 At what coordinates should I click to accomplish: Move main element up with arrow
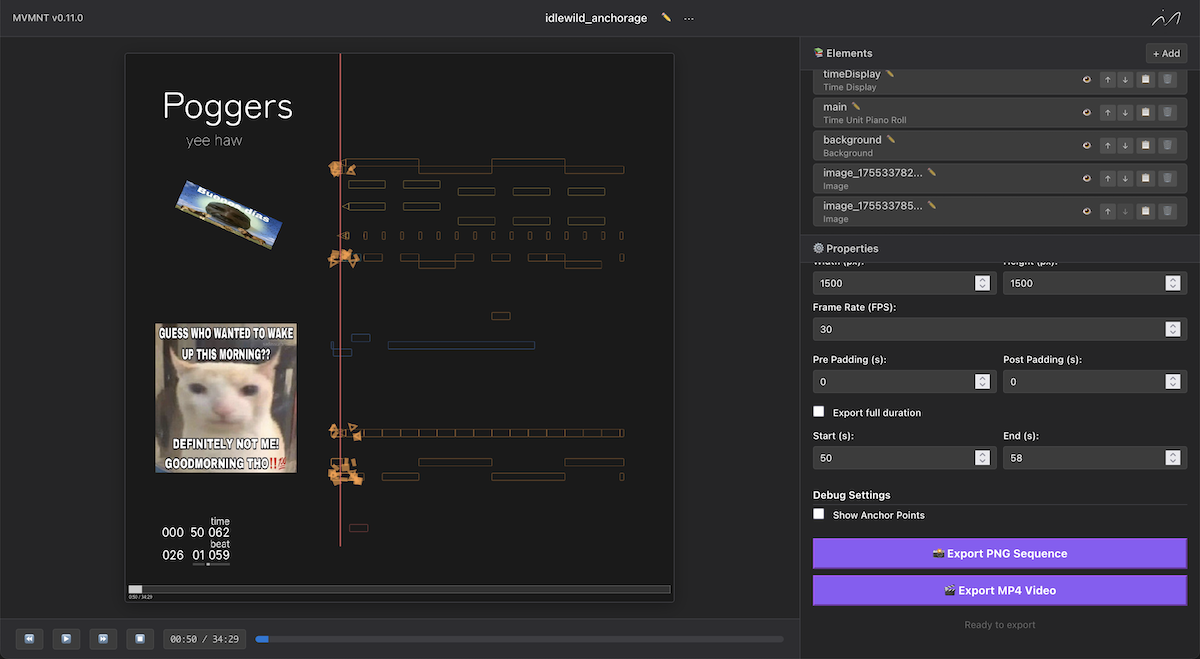(x=1107, y=112)
